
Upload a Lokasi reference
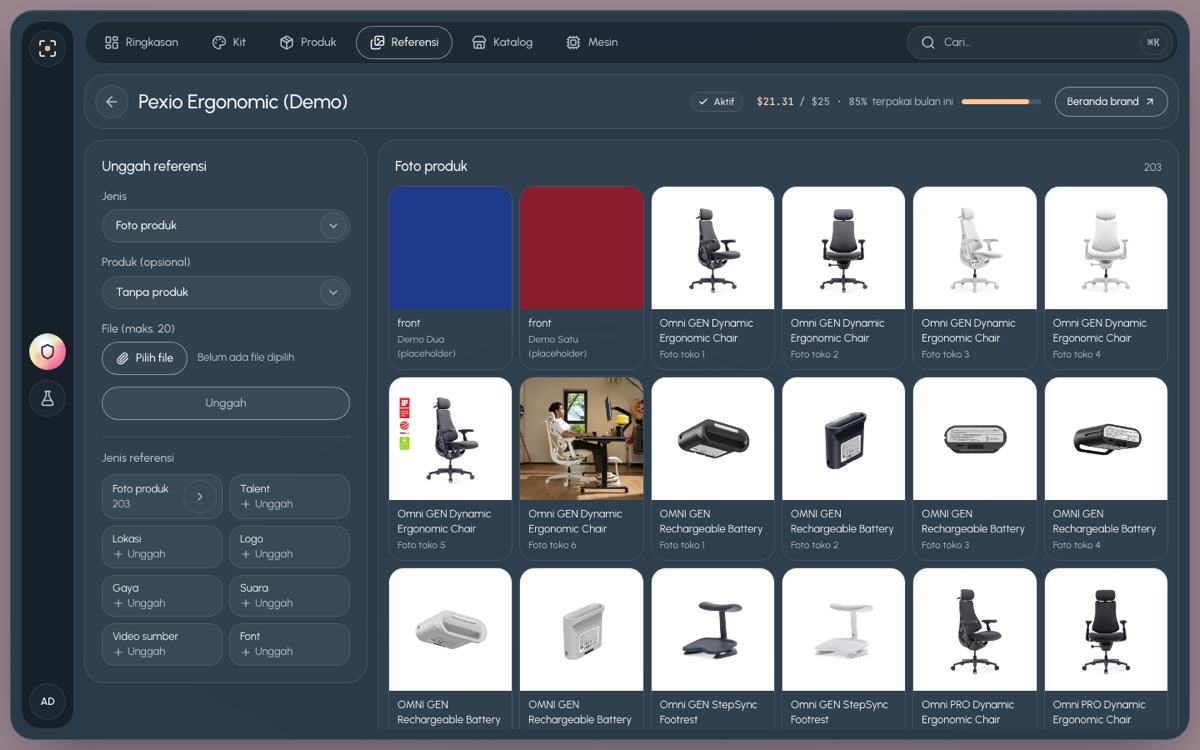click(162, 546)
